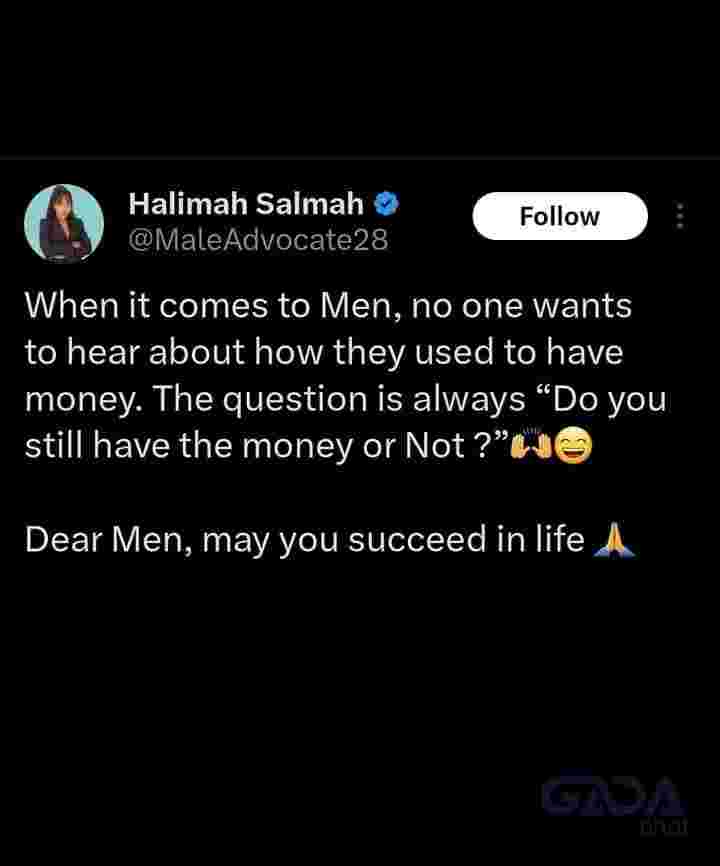Click the Halimah Salmah display name
Screen dimensions: 720x866
click(x=246, y=204)
